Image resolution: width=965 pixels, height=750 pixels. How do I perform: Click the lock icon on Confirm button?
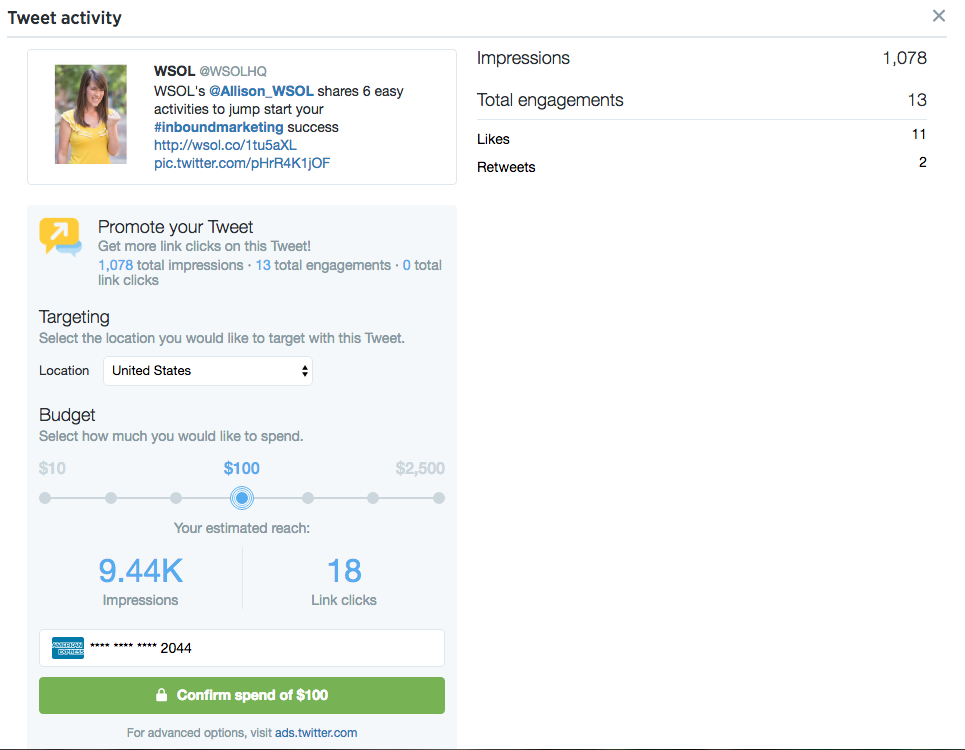tap(161, 695)
